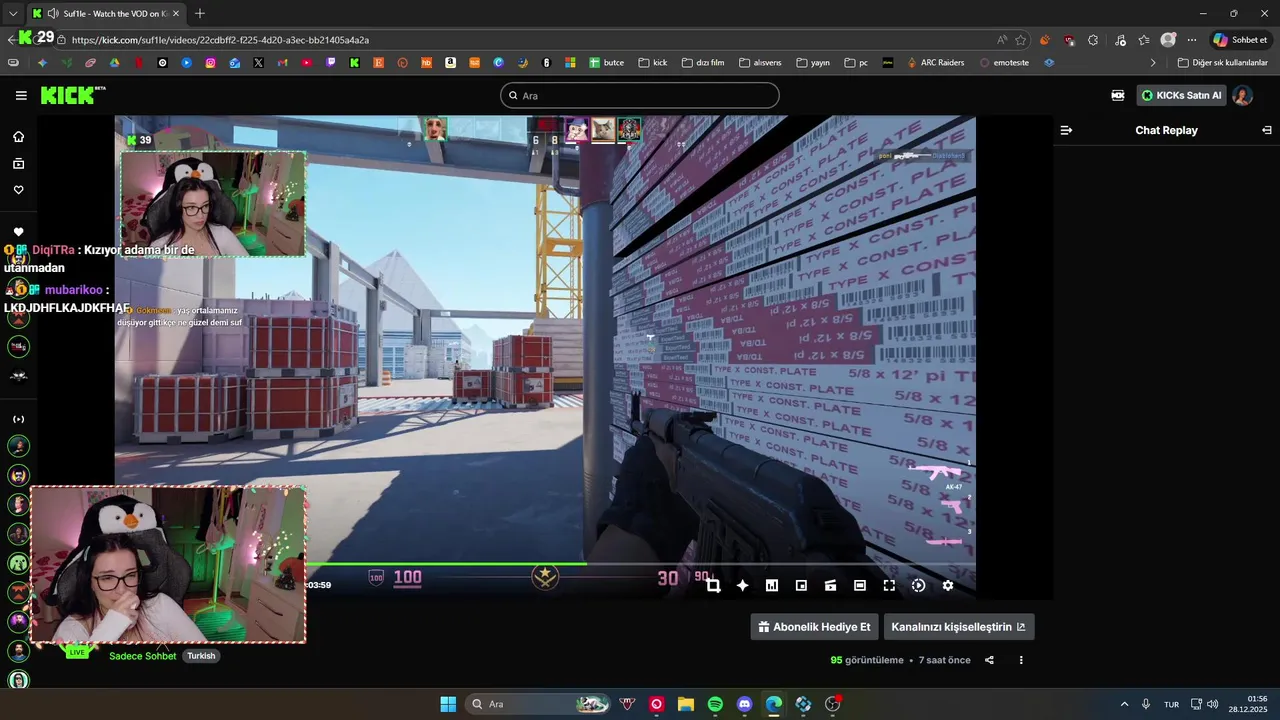Image resolution: width=1280 pixels, height=720 pixels.
Task: Open playback speed control
Action: point(918,586)
